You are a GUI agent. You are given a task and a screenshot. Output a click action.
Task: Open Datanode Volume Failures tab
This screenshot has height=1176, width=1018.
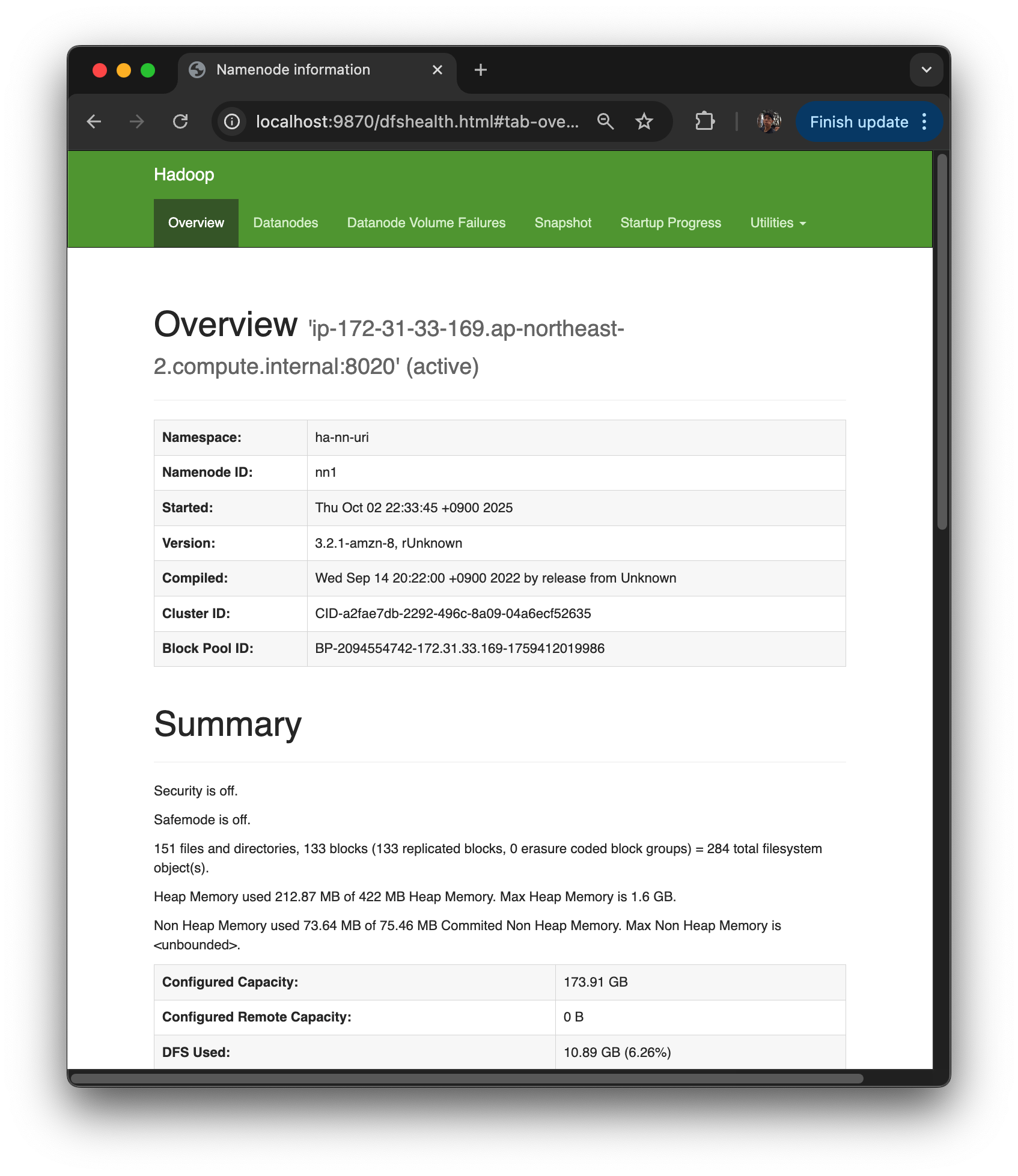[x=426, y=223]
